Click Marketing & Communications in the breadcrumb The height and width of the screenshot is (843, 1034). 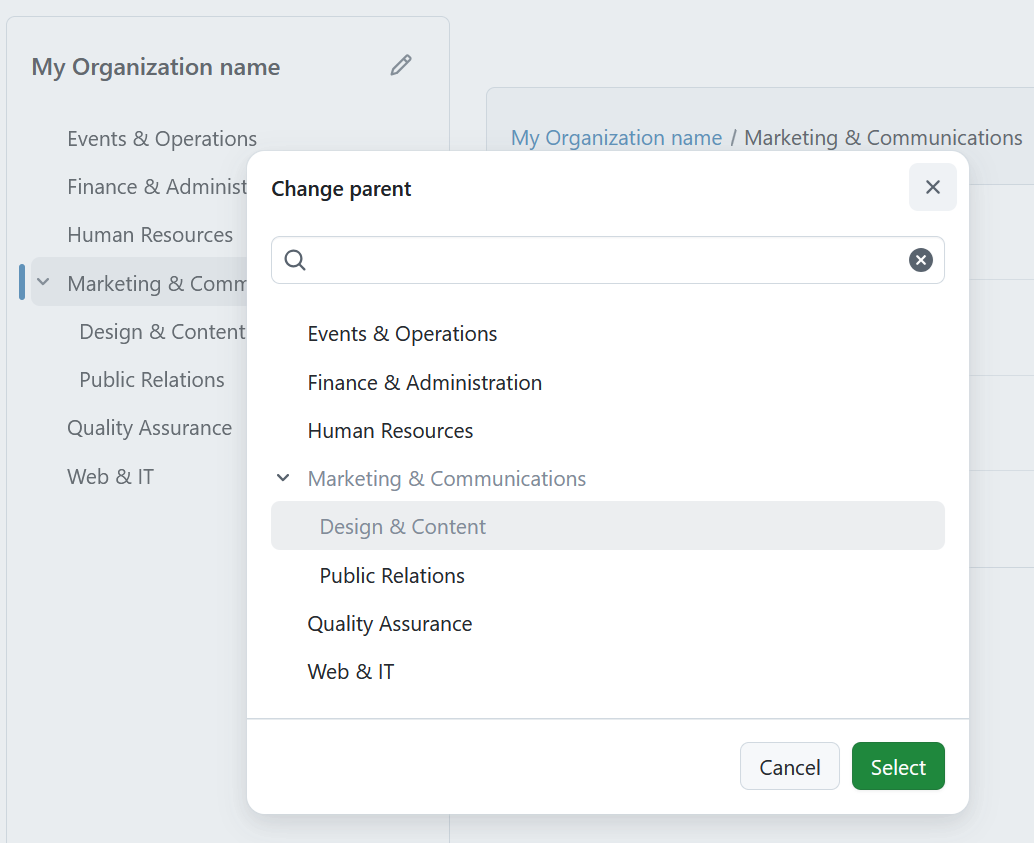(883, 138)
